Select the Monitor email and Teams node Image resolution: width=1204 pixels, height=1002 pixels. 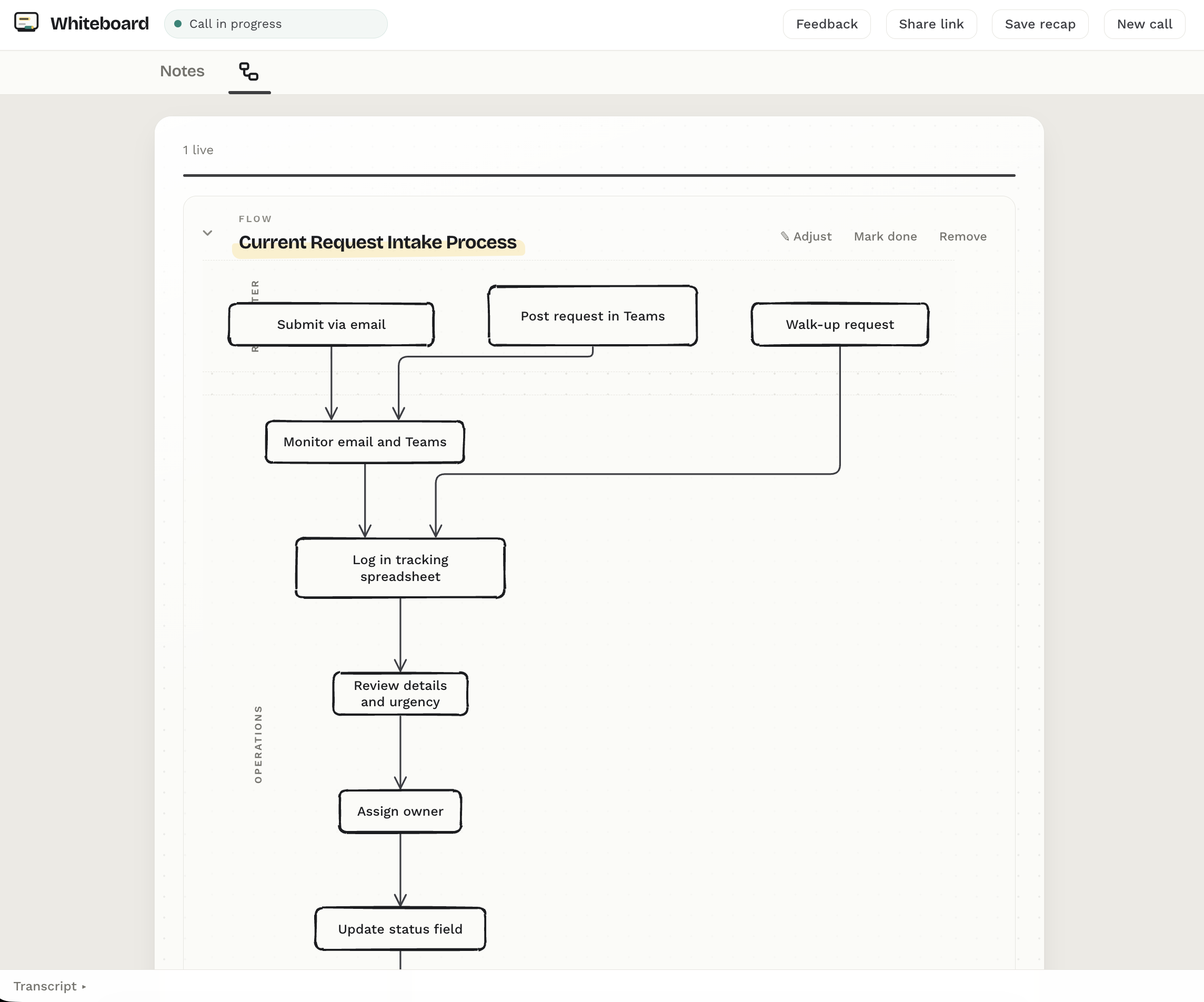click(x=365, y=442)
